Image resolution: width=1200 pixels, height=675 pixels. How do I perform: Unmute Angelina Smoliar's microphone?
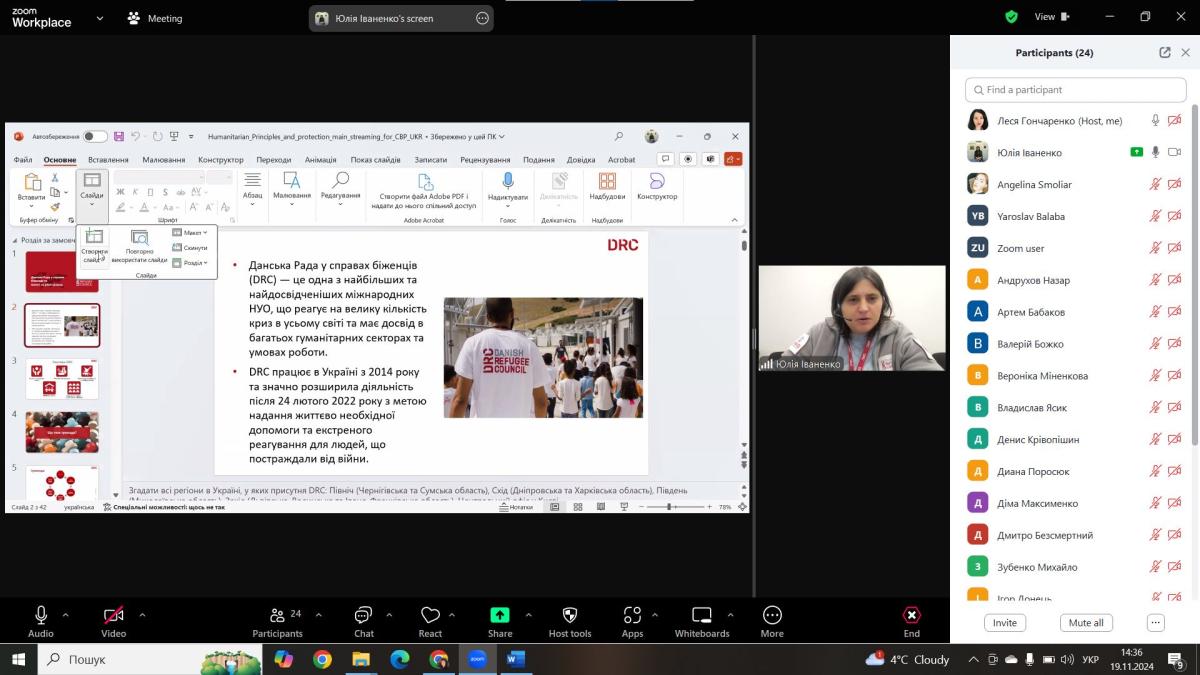1155,185
